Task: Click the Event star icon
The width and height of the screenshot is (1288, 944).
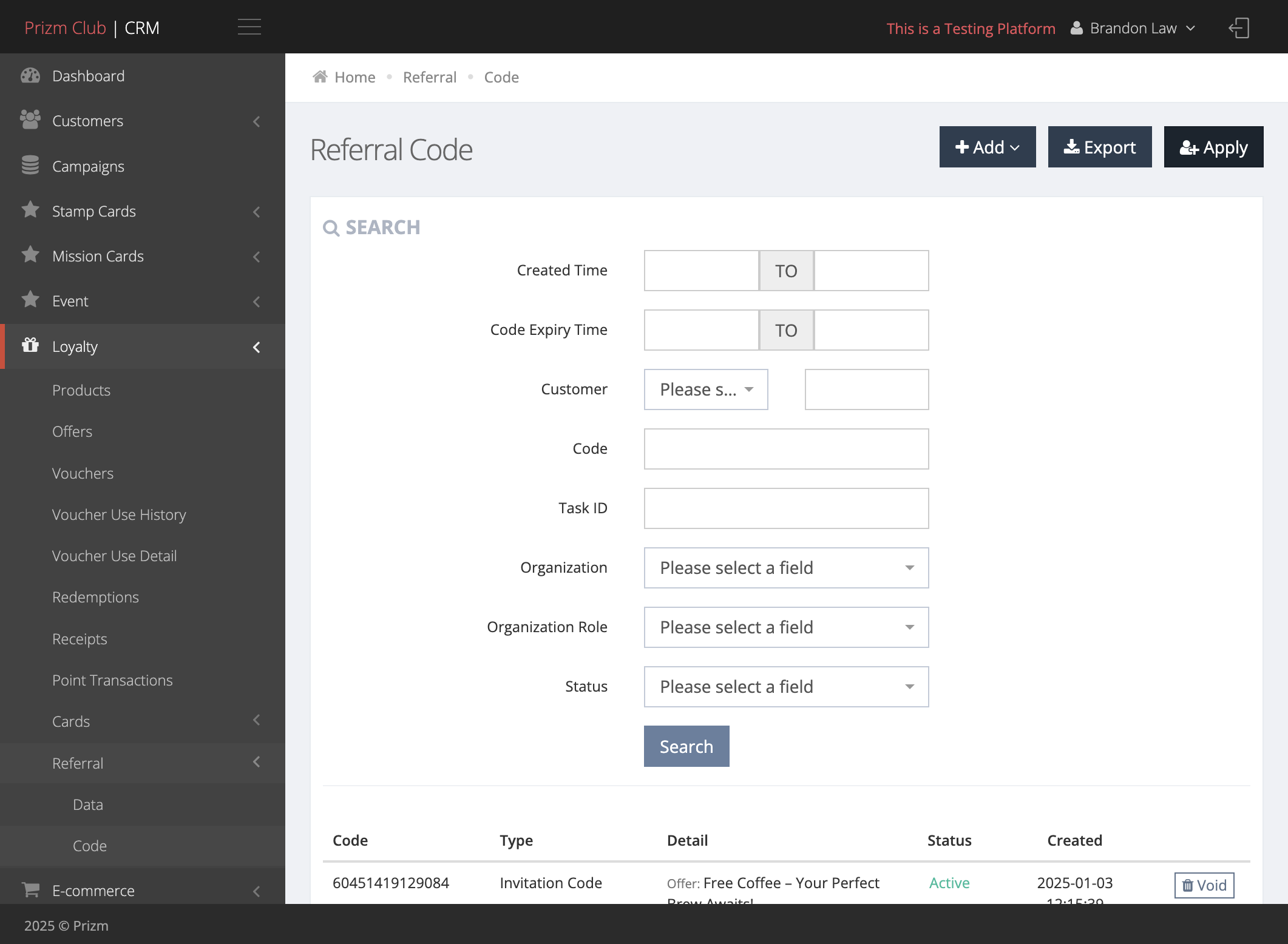Action: point(30,300)
